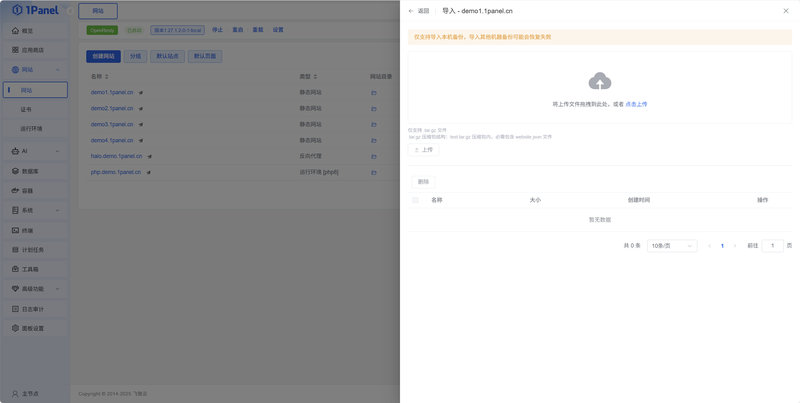This screenshot has height=403, width=800.
Task: Click the paper-plane icon beside demo1.1panel.cn
Action: [x=141, y=93]
